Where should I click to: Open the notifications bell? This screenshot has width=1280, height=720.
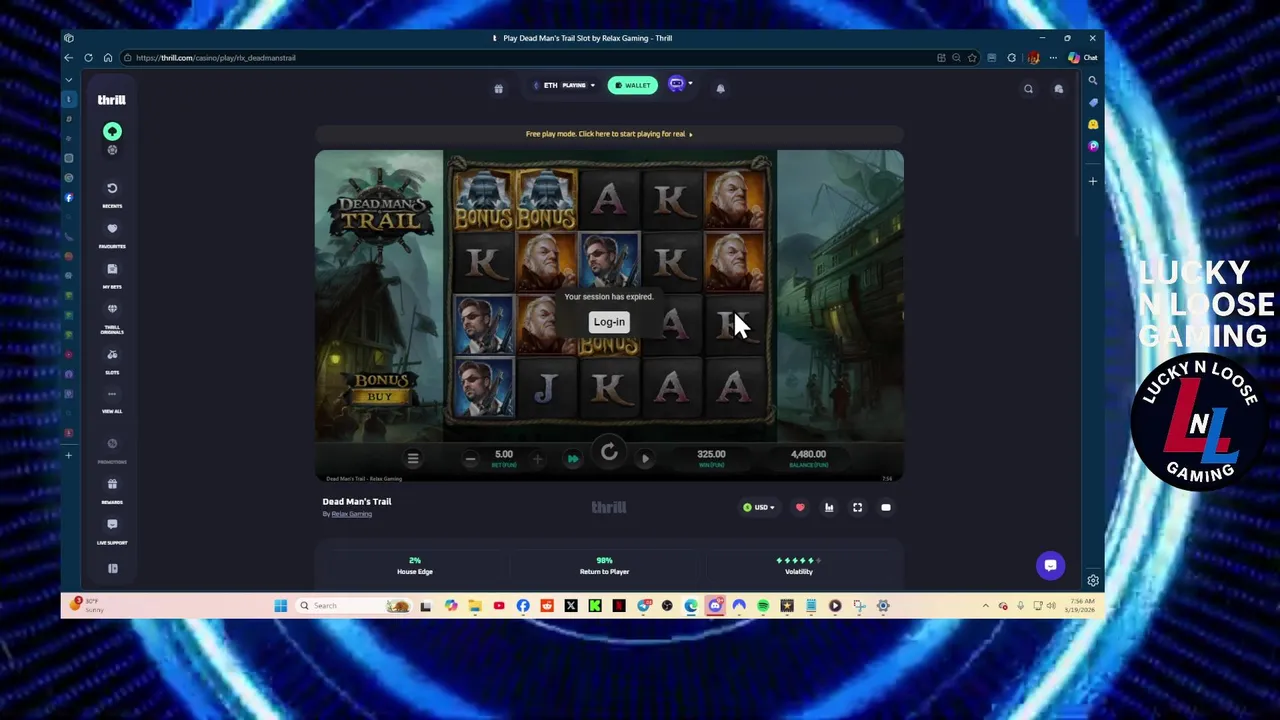tap(720, 88)
